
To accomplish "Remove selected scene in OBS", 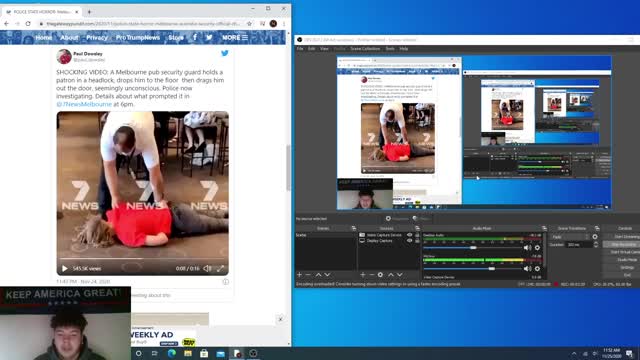I will 308,275.
